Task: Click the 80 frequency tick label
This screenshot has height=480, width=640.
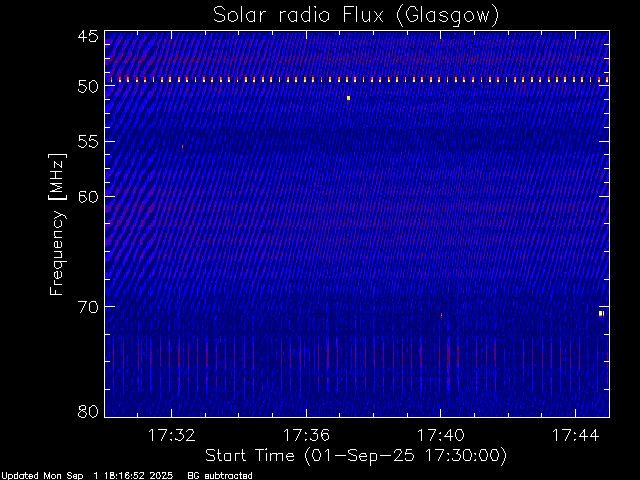Action: click(88, 411)
